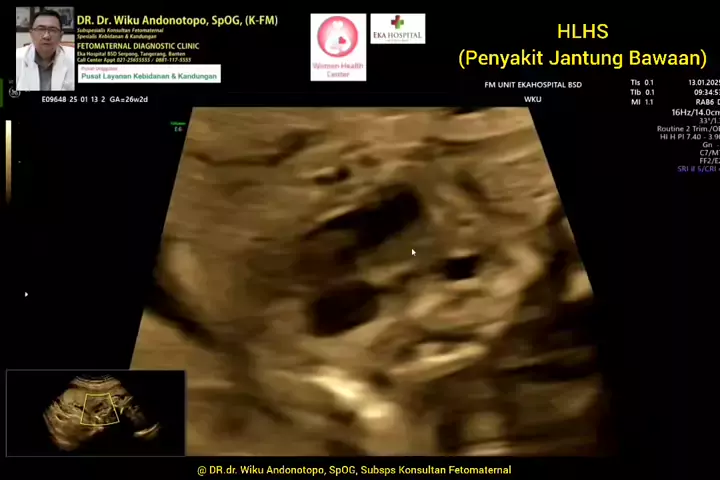This screenshot has width=720, height=480.
Task: Click the small white arrow marker at left
Action: pyautogui.click(x=26, y=294)
